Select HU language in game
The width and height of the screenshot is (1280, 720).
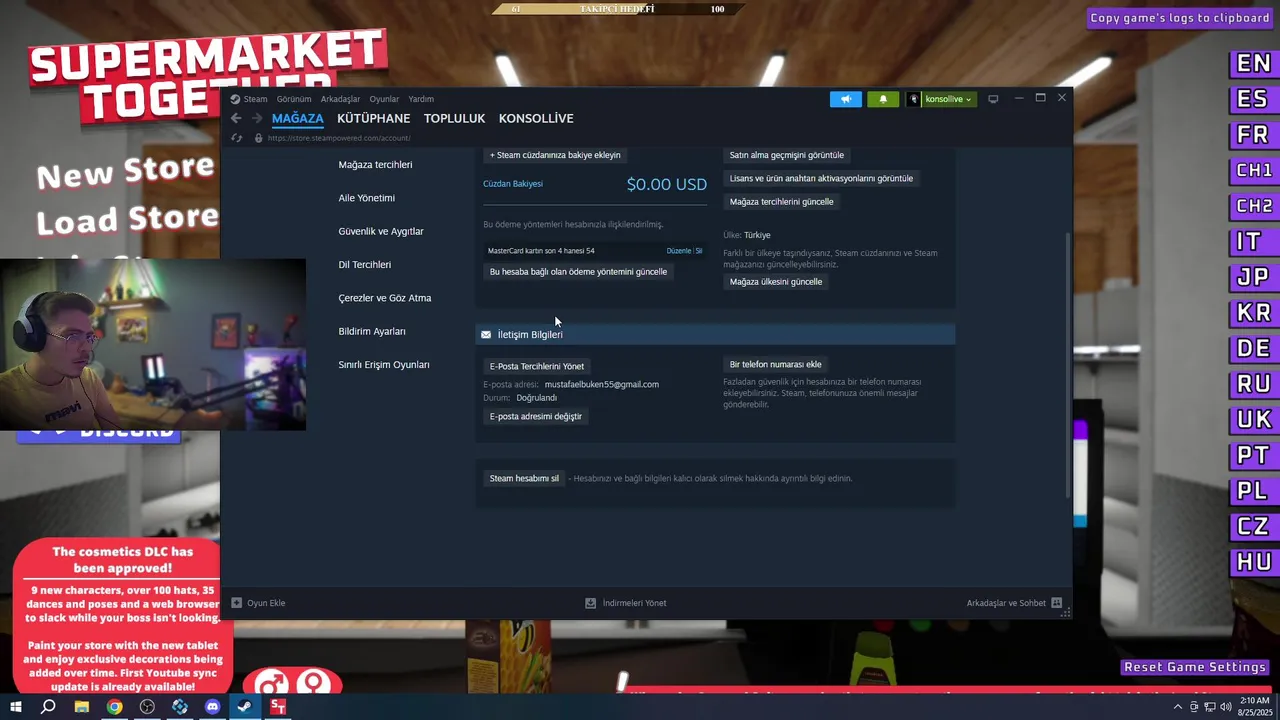(x=1254, y=561)
